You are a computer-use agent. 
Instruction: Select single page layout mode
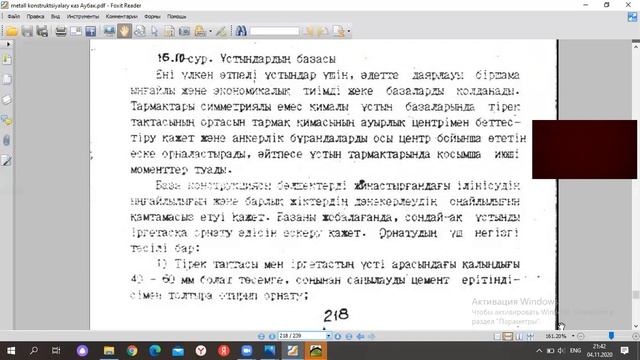(x=497, y=336)
